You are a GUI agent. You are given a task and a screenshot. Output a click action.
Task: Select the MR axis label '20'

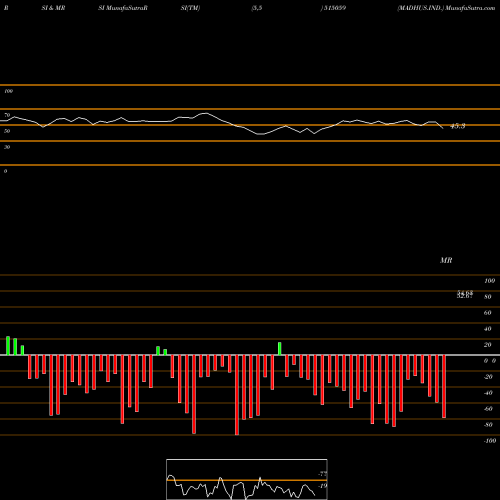487,345
